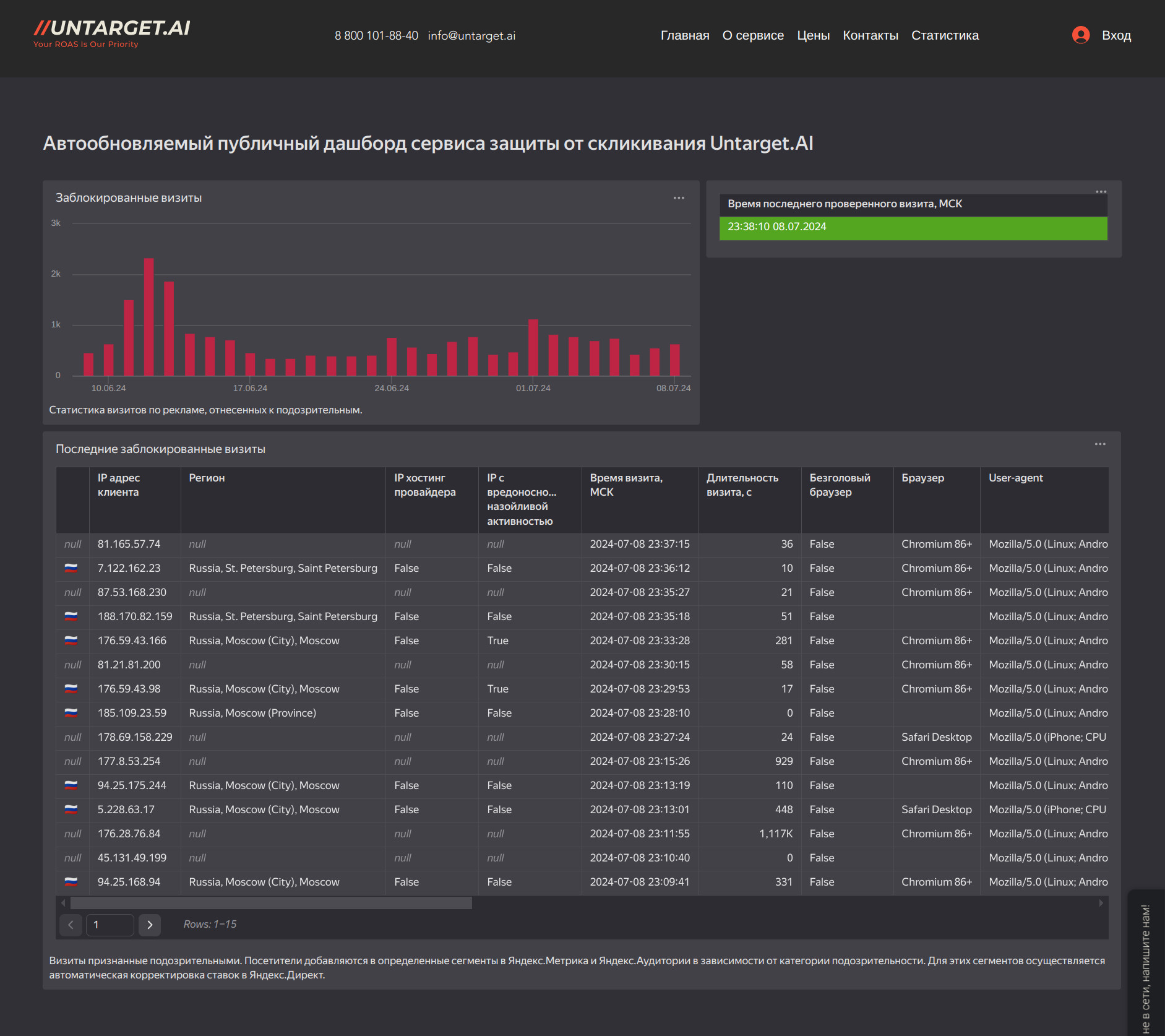Click the user avatar icon near Вход

[1080, 35]
